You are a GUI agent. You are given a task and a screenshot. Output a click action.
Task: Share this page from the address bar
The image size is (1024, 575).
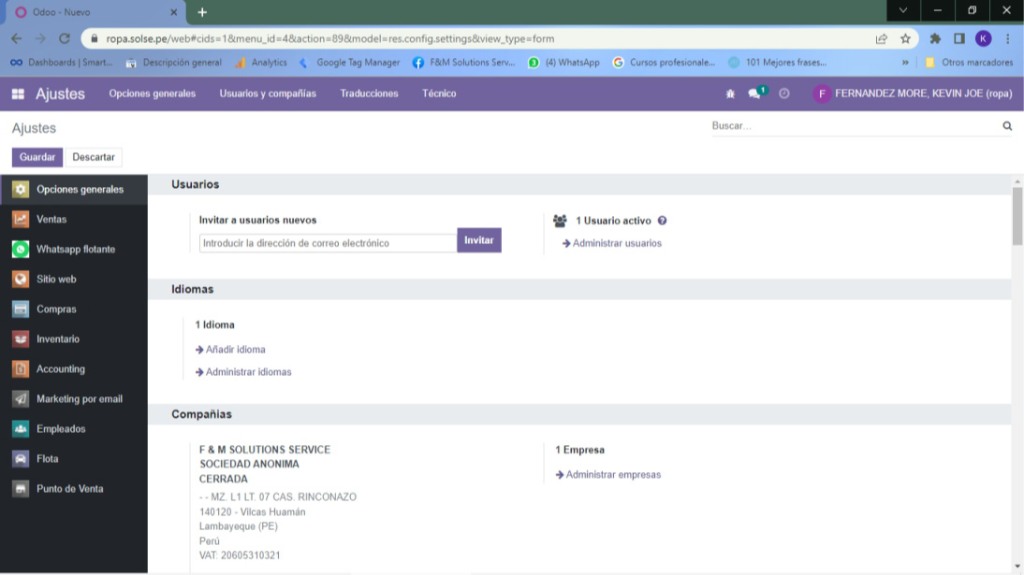[x=881, y=39]
